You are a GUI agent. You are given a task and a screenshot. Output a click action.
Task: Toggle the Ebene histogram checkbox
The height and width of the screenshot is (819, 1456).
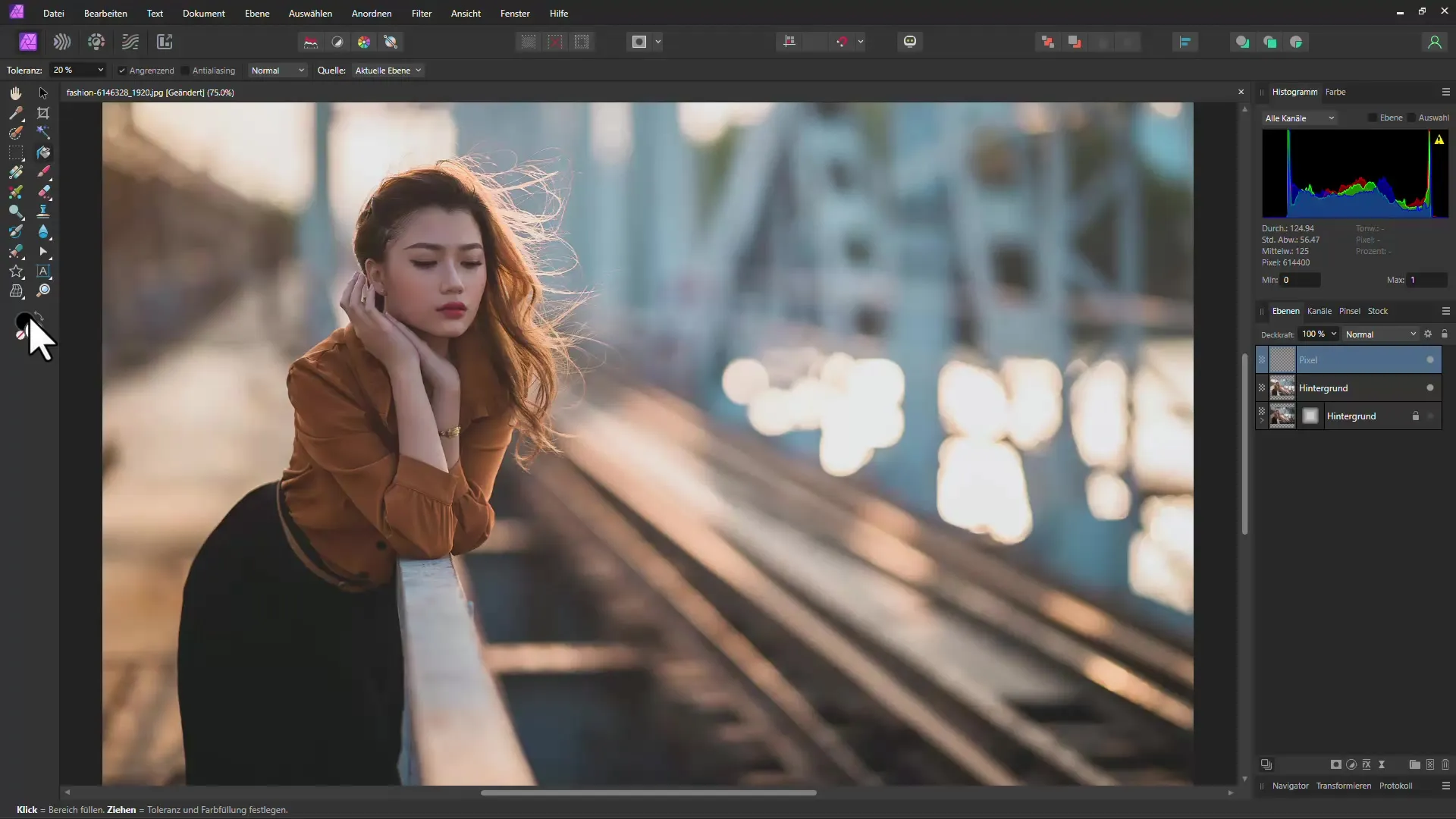coord(1373,118)
